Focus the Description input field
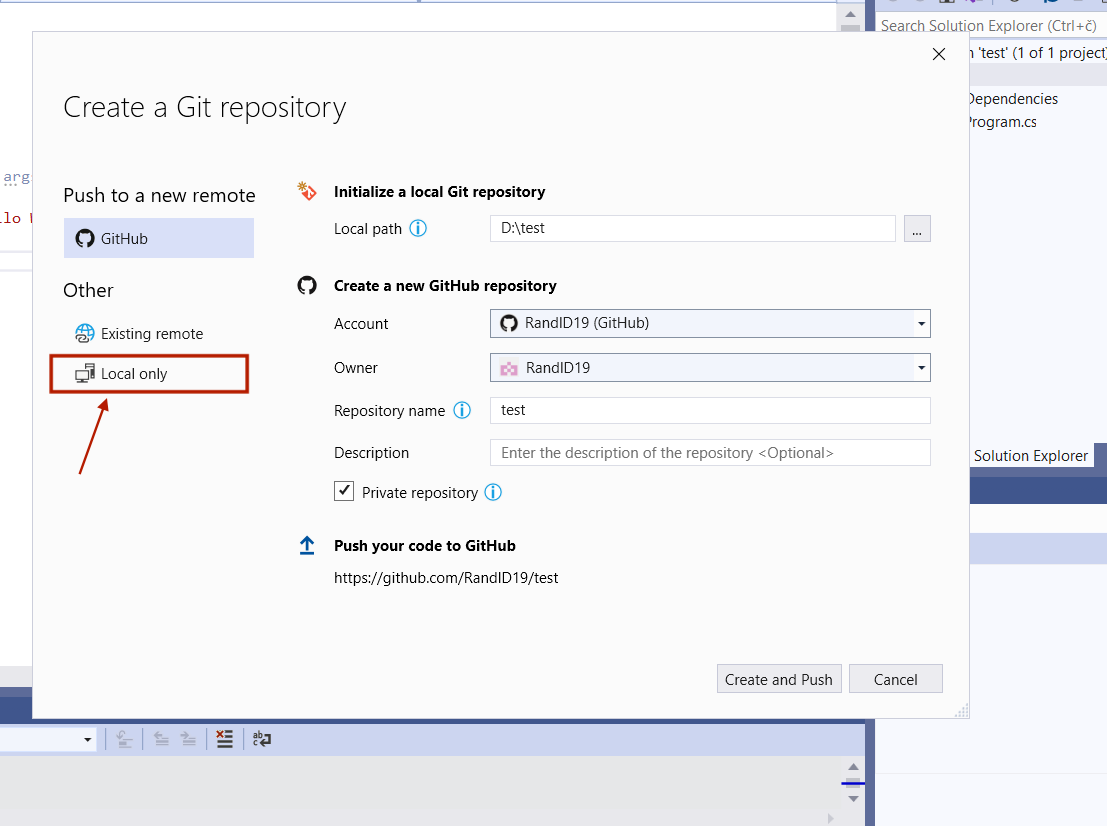 click(710, 453)
